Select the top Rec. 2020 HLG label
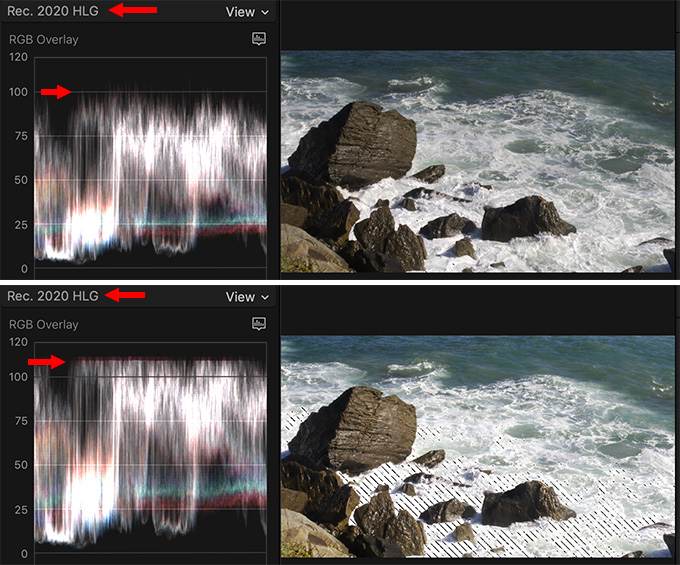 coord(53,11)
